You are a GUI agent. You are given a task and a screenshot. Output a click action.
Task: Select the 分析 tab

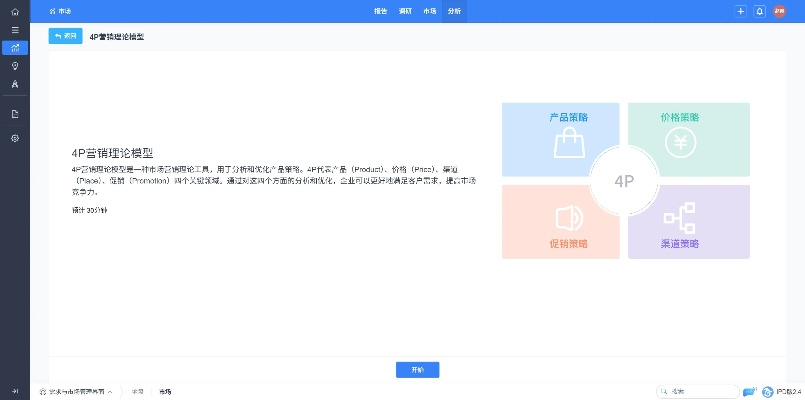tap(455, 11)
